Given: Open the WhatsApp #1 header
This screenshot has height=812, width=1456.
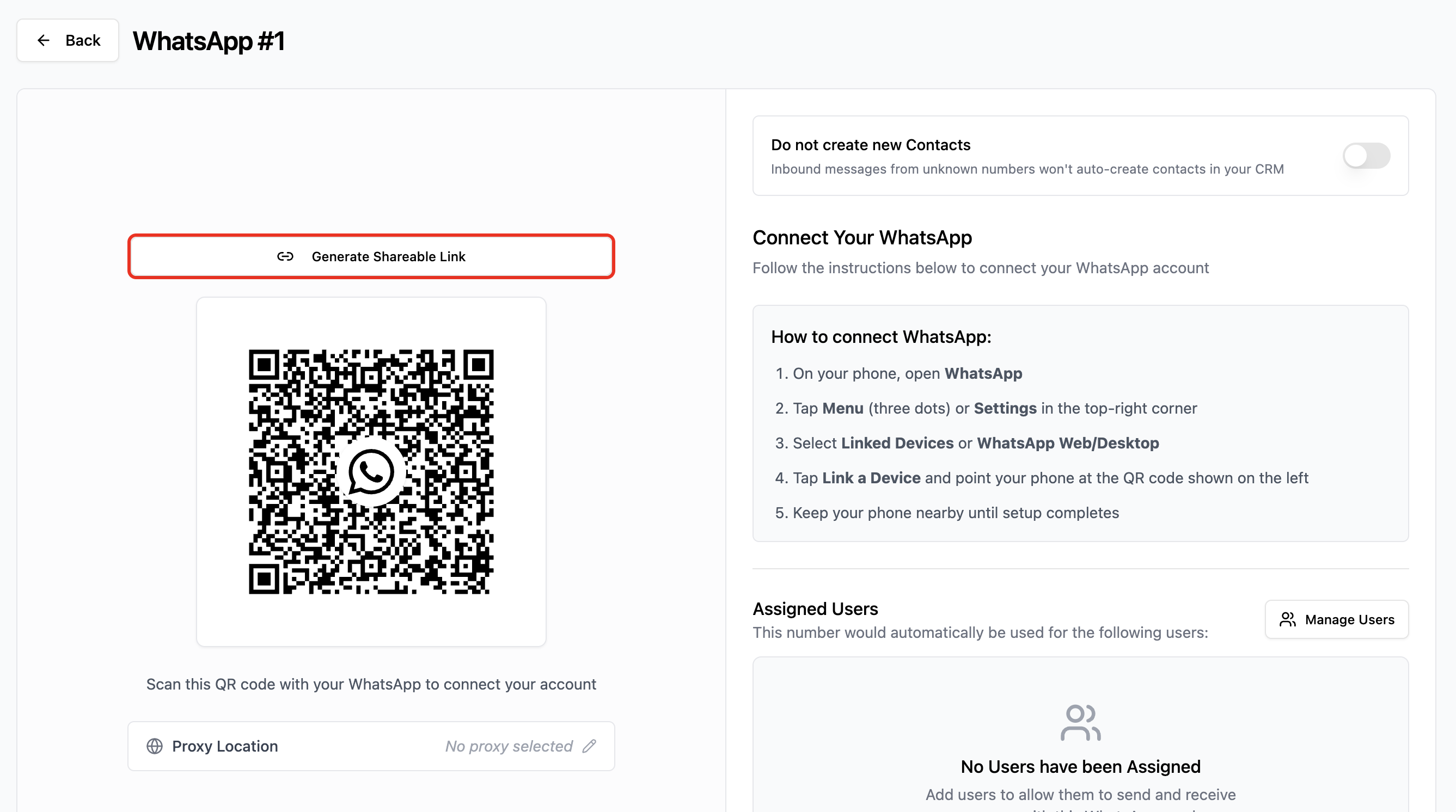Looking at the screenshot, I should pyautogui.click(x=209, y=40).
